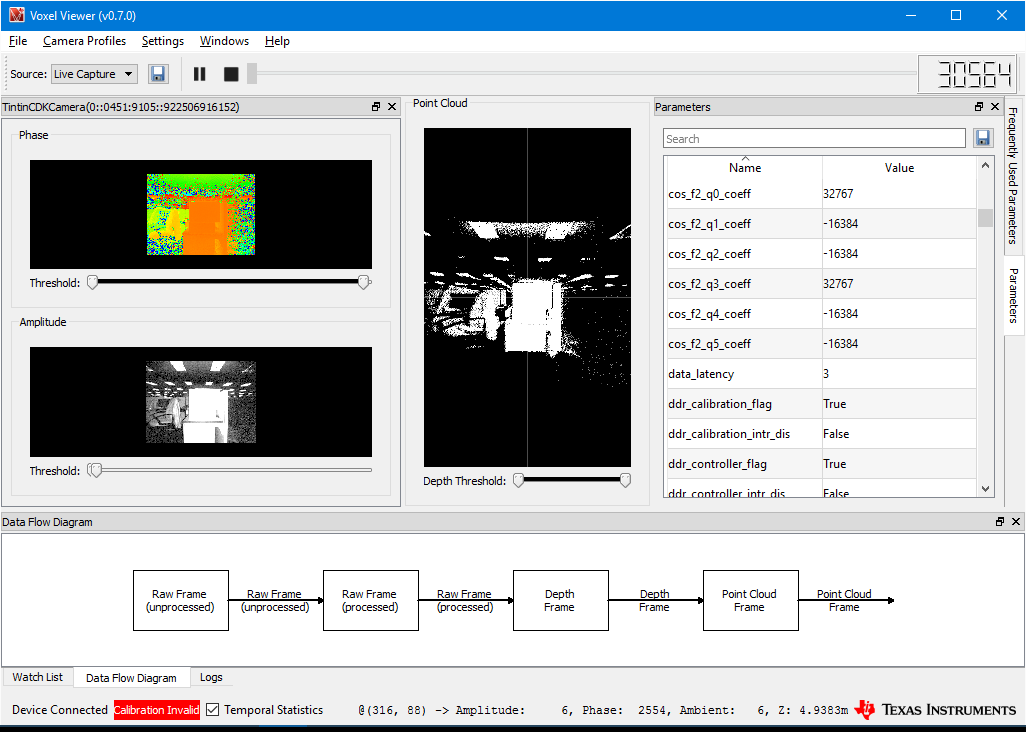Image resolution: width=1026 pixels, height=732 pixels.
Task: Select the cos_f2_q5_coeff parameter name
Action: click(709, 344)
